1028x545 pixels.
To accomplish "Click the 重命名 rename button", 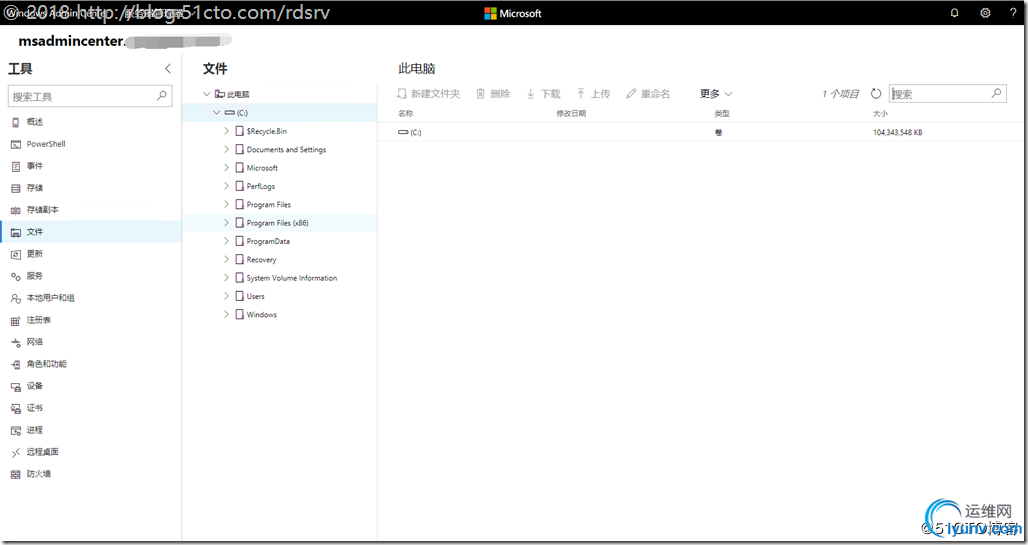I will click(x=648, y=94).
